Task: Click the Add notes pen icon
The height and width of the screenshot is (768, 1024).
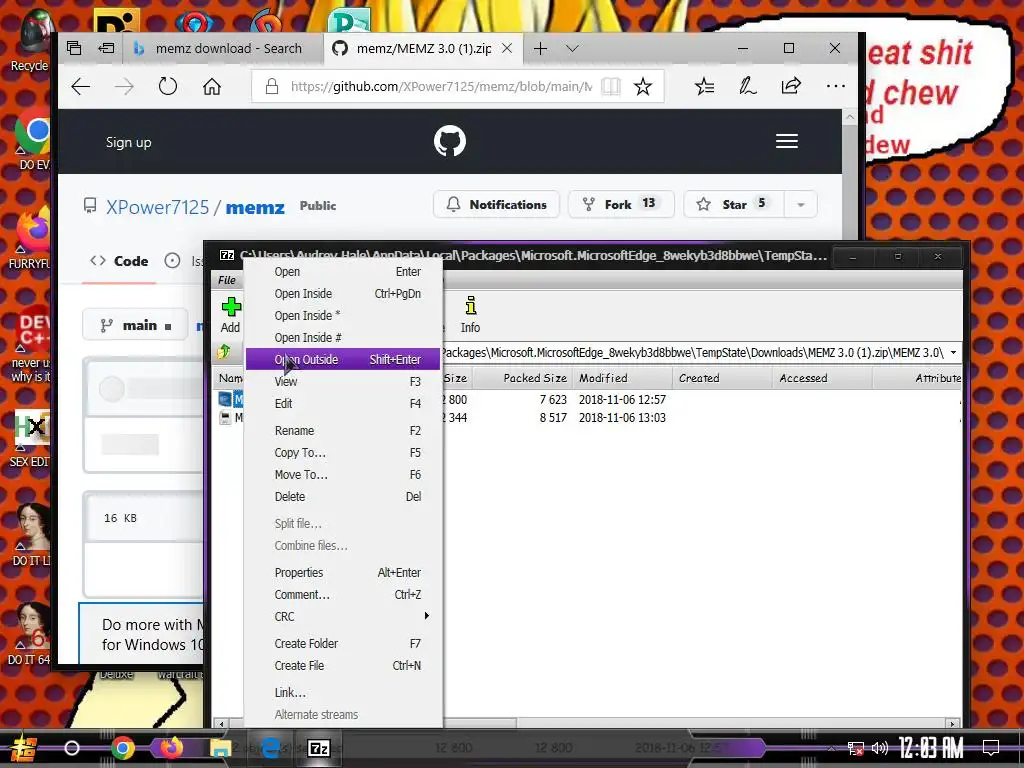Action: (747, 86)
